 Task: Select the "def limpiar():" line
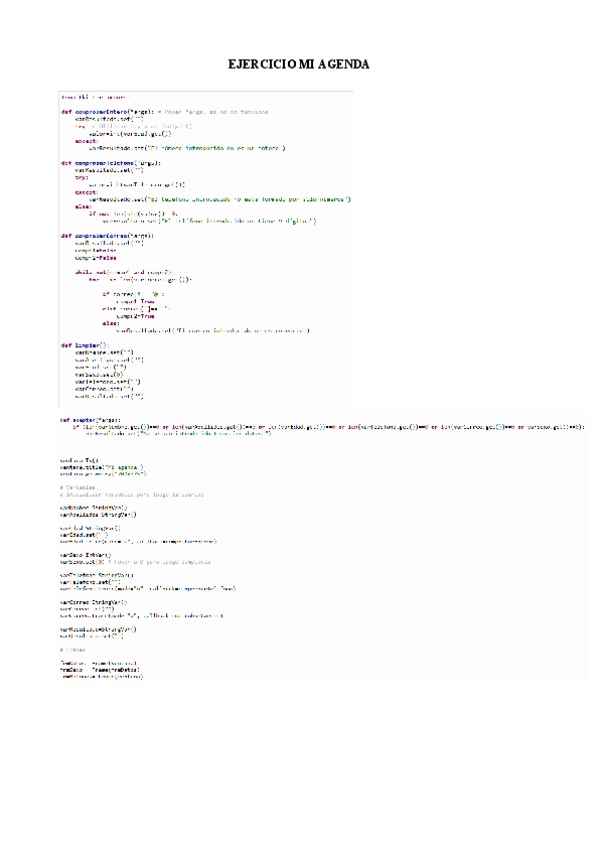pos(85,345)
